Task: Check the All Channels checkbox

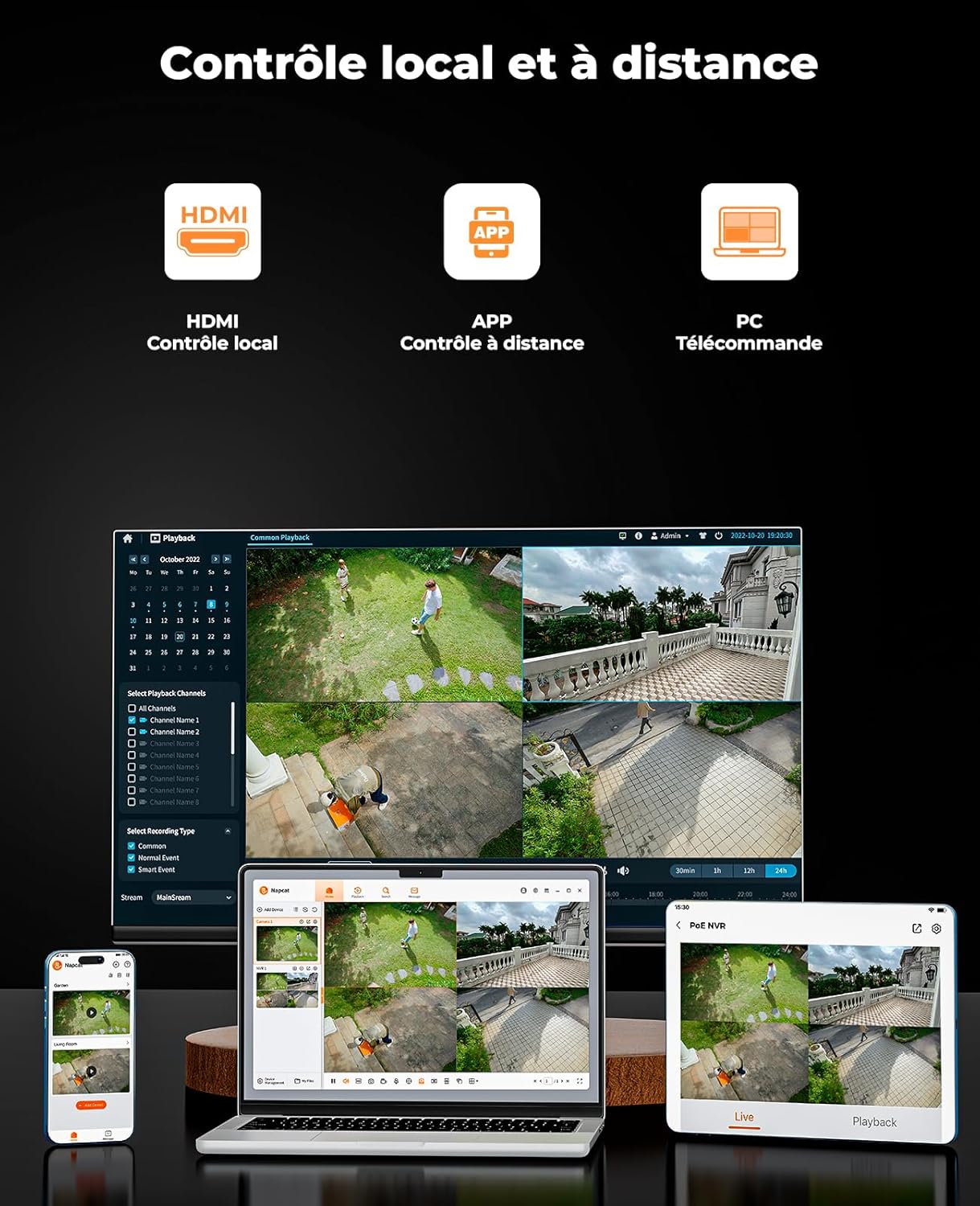Action: coord(132,708)
